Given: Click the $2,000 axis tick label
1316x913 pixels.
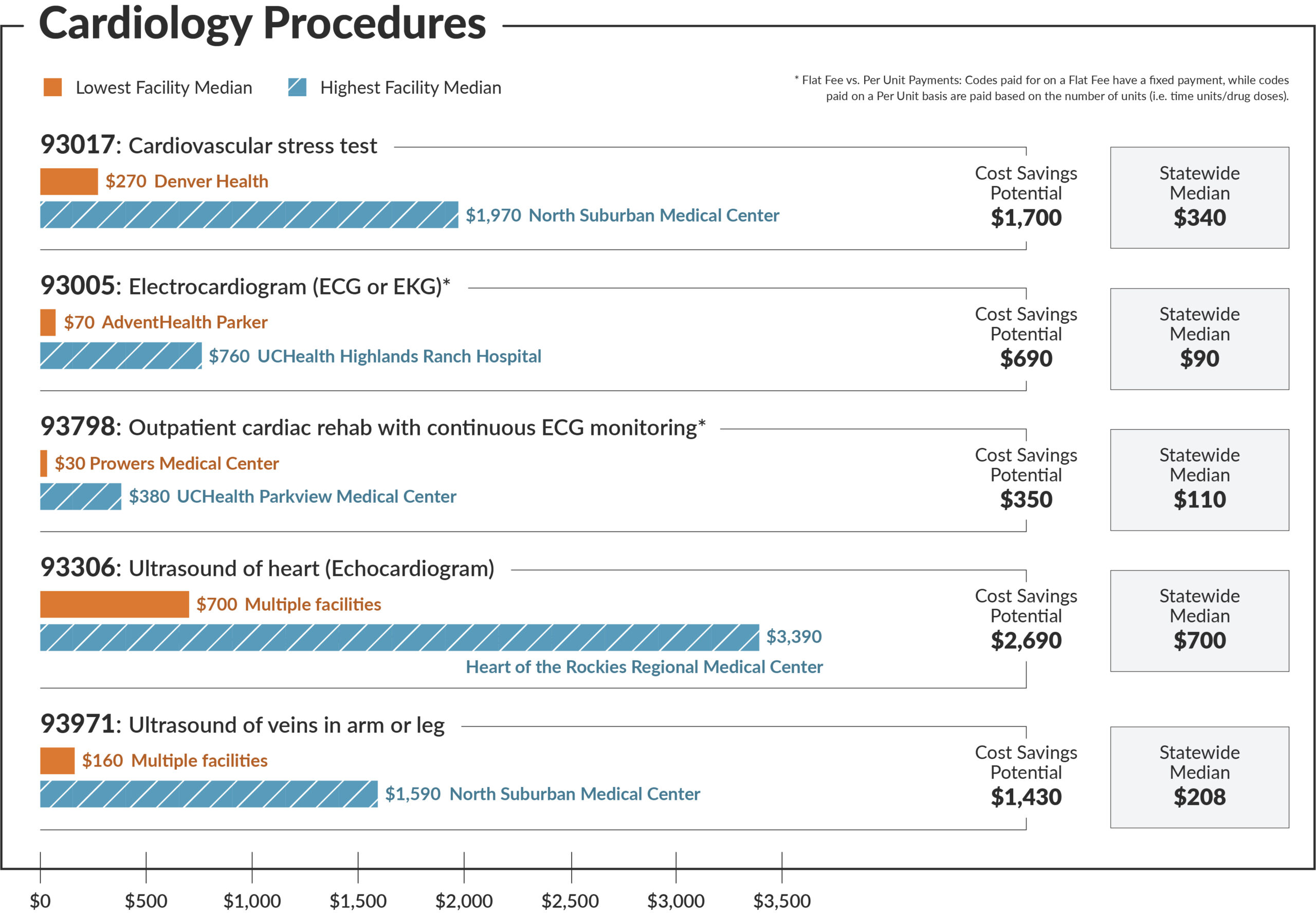Looking at the screenshot, I should tap(464, 901).
